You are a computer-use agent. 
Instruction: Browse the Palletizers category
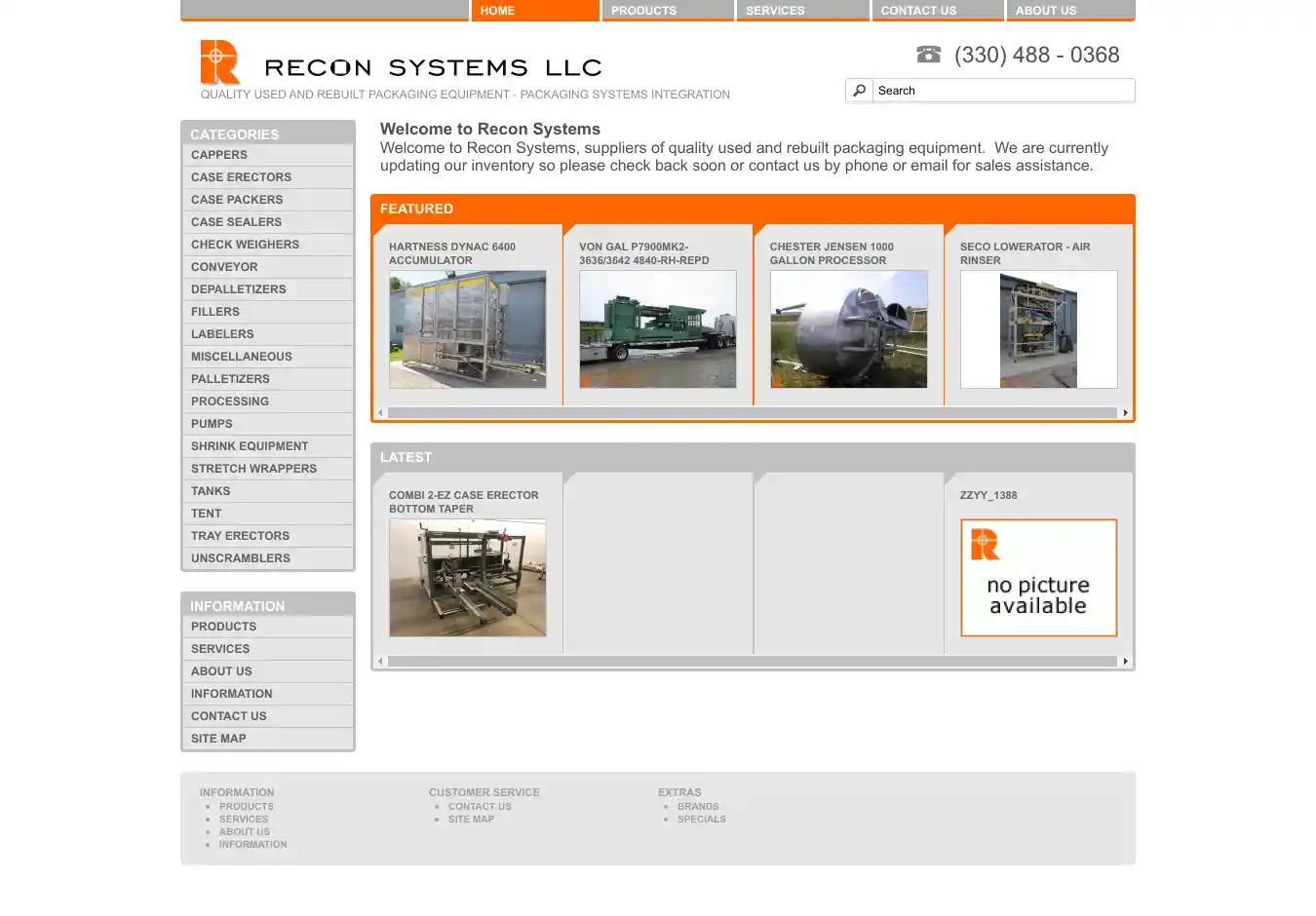coord(230,379)
